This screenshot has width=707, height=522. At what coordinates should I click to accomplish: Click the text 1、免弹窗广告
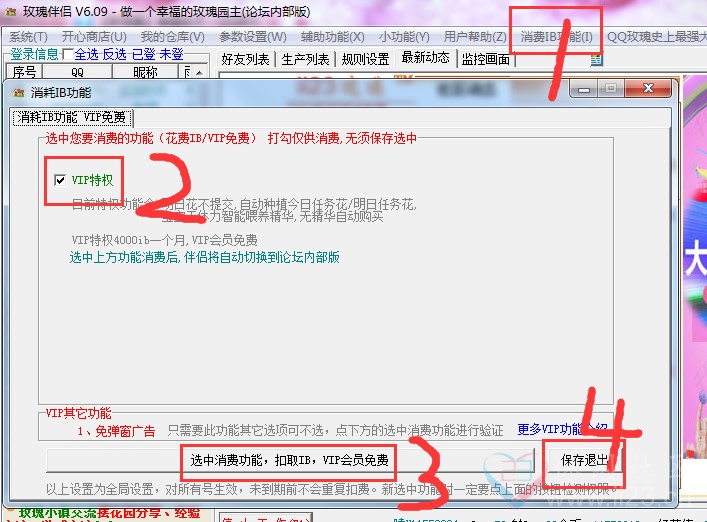pyautogui.click(x=116, y=431)
